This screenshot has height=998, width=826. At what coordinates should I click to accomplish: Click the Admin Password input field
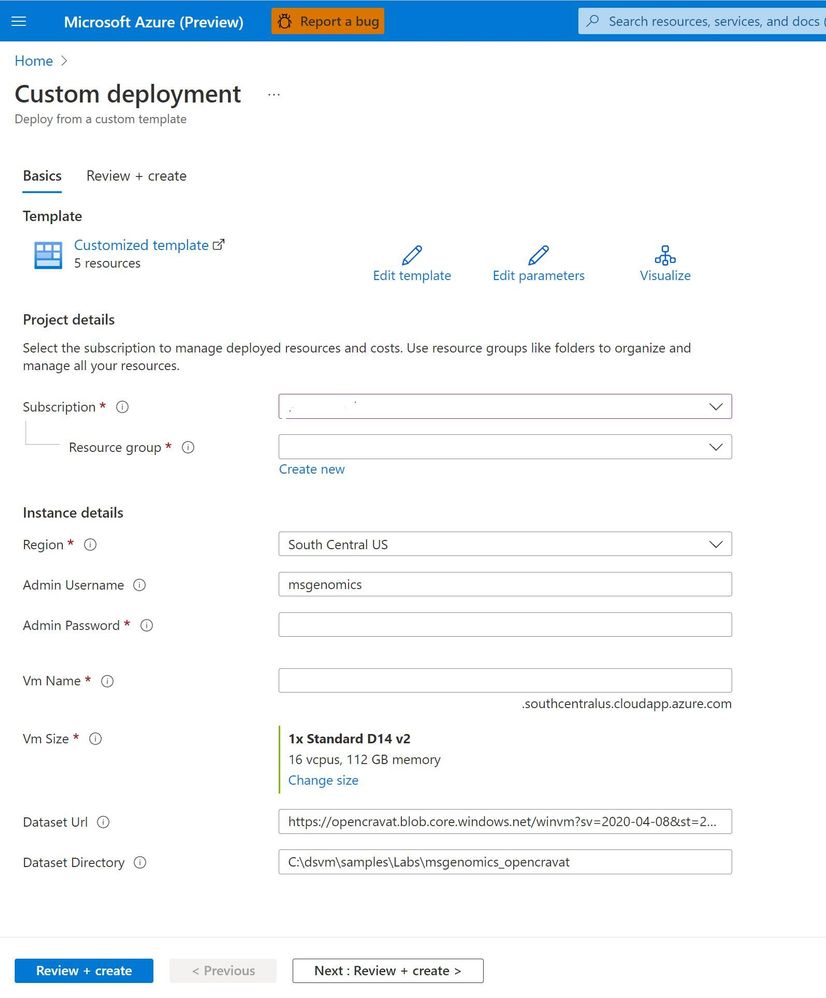[505, 625]
